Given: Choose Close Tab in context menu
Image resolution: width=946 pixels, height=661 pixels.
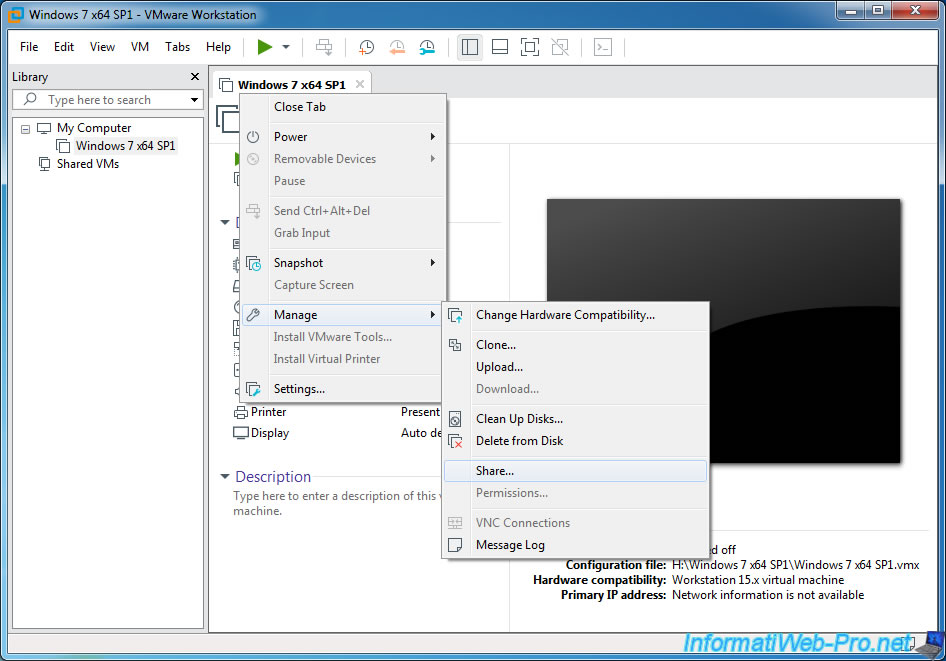Looking at the screenshot, I should pos(343,107).
